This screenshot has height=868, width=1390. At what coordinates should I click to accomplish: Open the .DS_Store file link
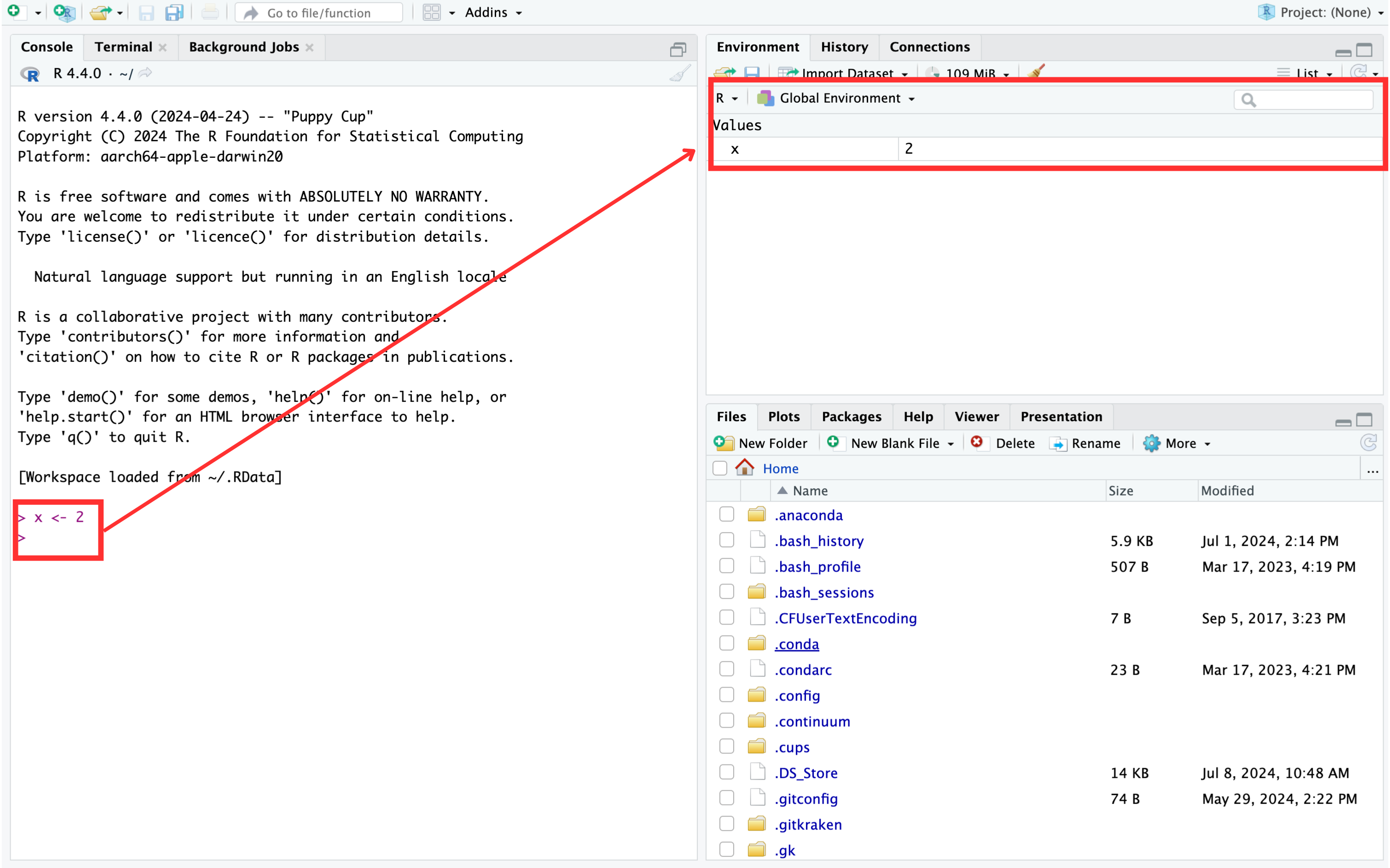[x=806, y=773]
